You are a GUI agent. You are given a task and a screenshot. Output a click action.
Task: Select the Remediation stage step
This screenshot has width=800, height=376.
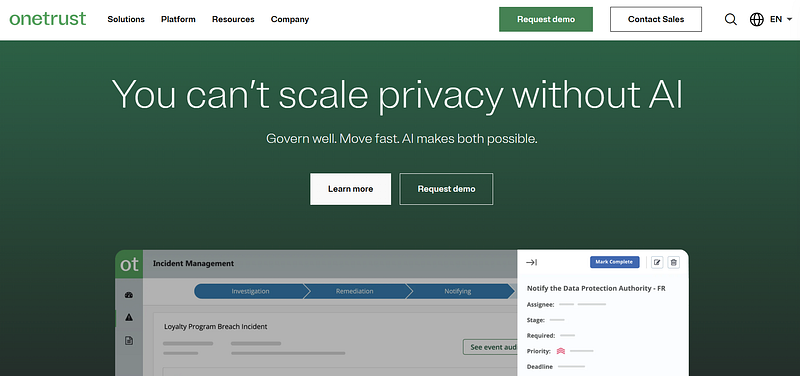[355, 291]
